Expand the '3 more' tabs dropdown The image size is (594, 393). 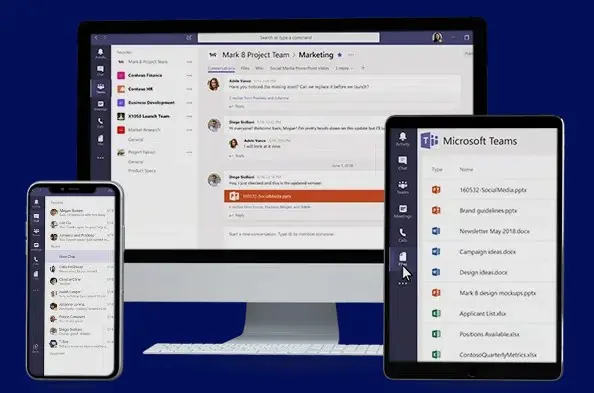click(x=344, y=68)
